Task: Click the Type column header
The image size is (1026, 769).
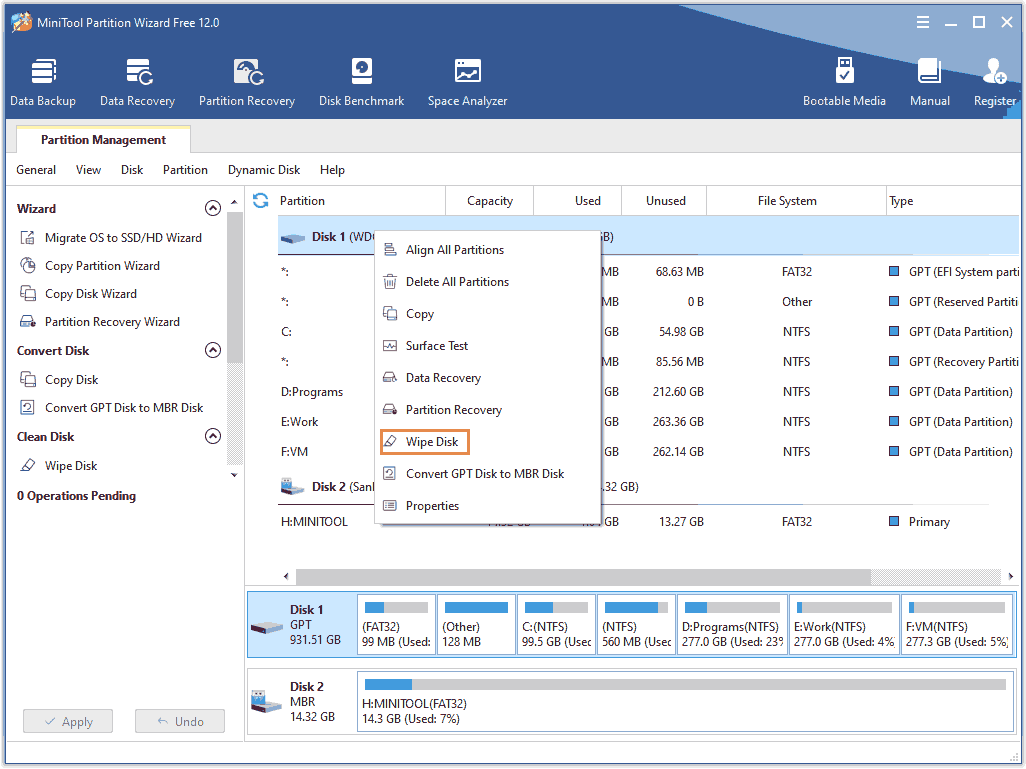Action: (953, 201)
